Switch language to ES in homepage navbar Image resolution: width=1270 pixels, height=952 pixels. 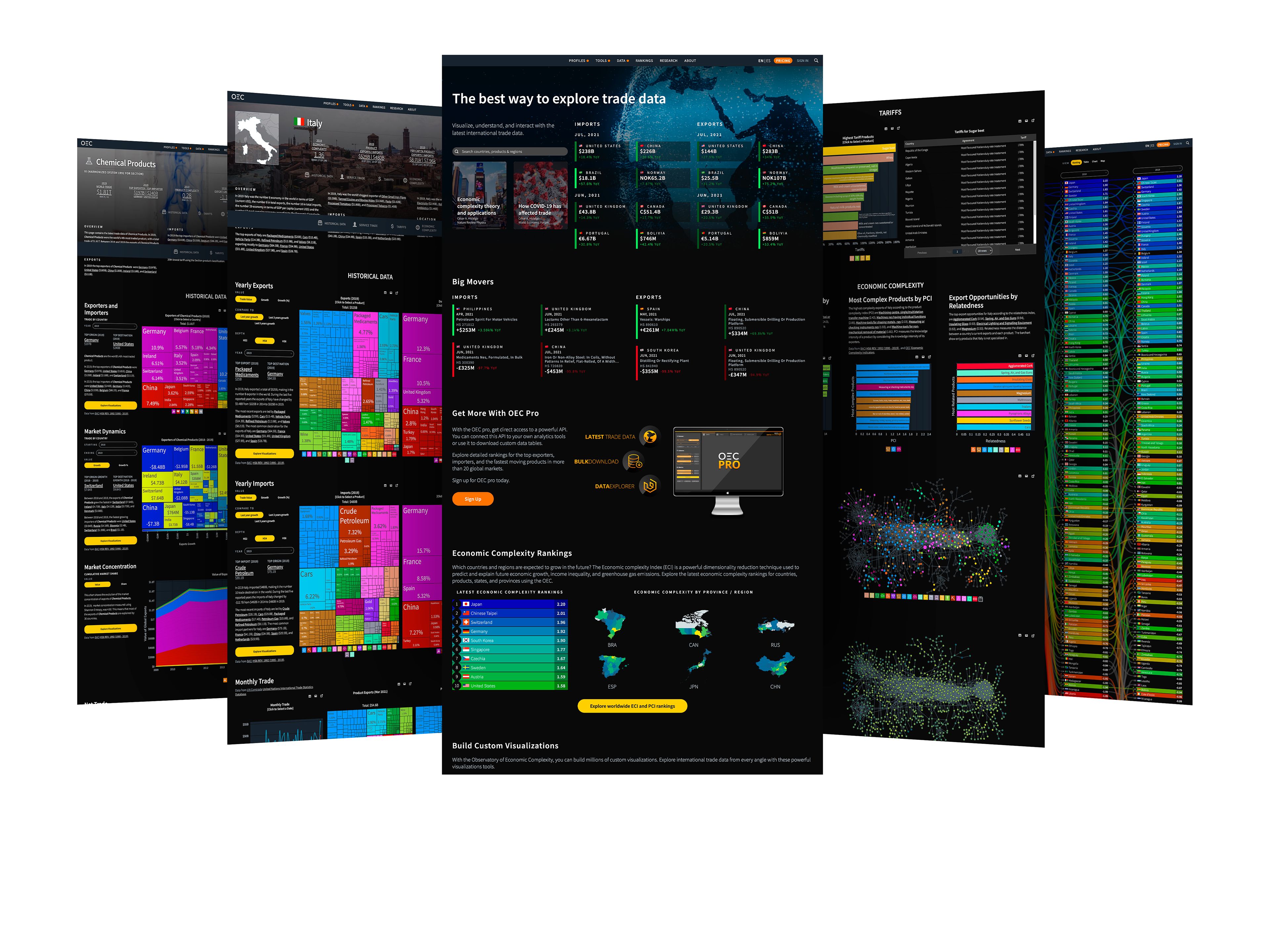coord(768,61)
